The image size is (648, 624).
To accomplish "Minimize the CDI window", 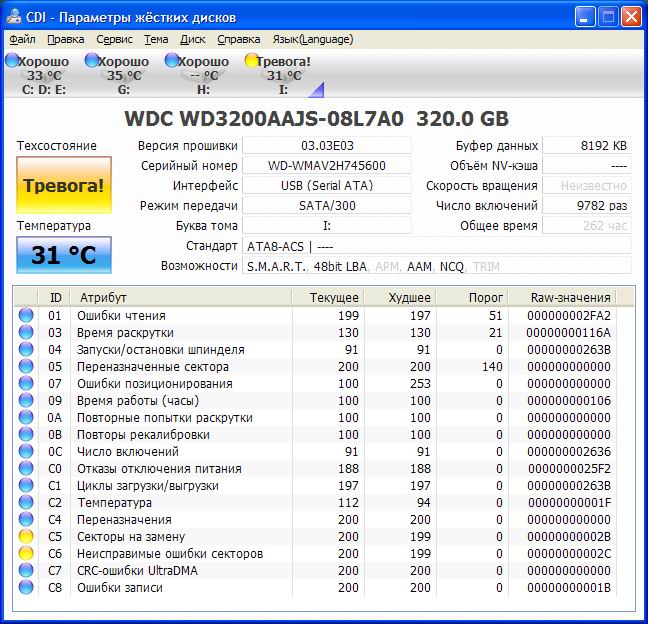I will [584, 17].
